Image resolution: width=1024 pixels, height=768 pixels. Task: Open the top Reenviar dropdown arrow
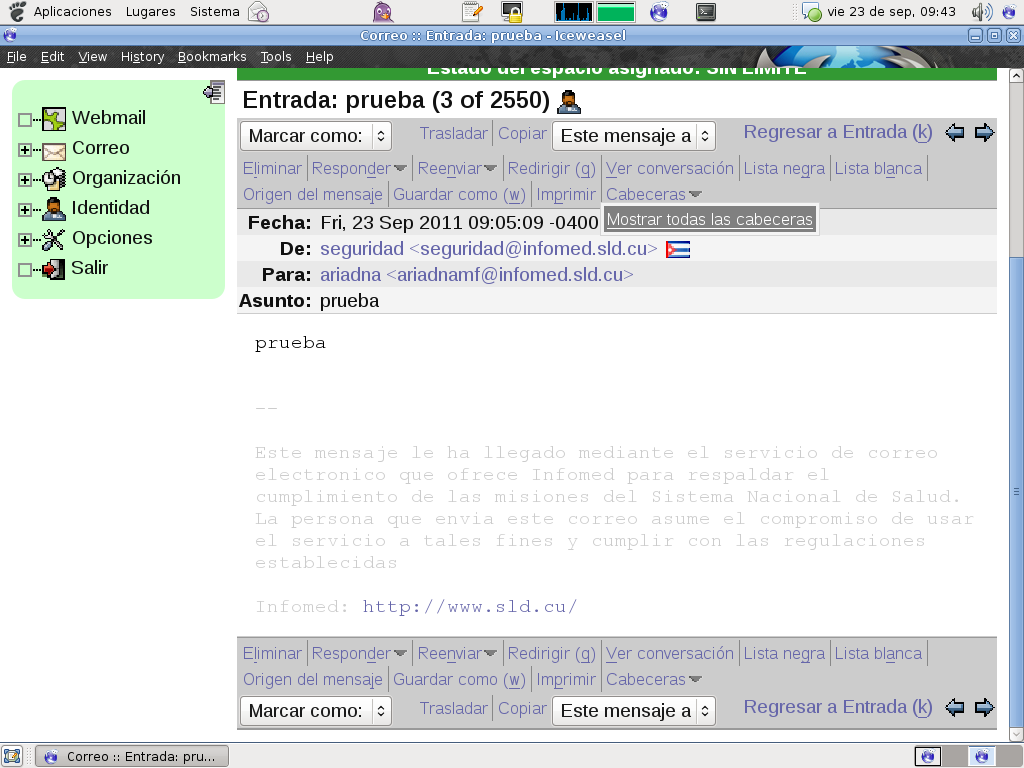point(490,169)
